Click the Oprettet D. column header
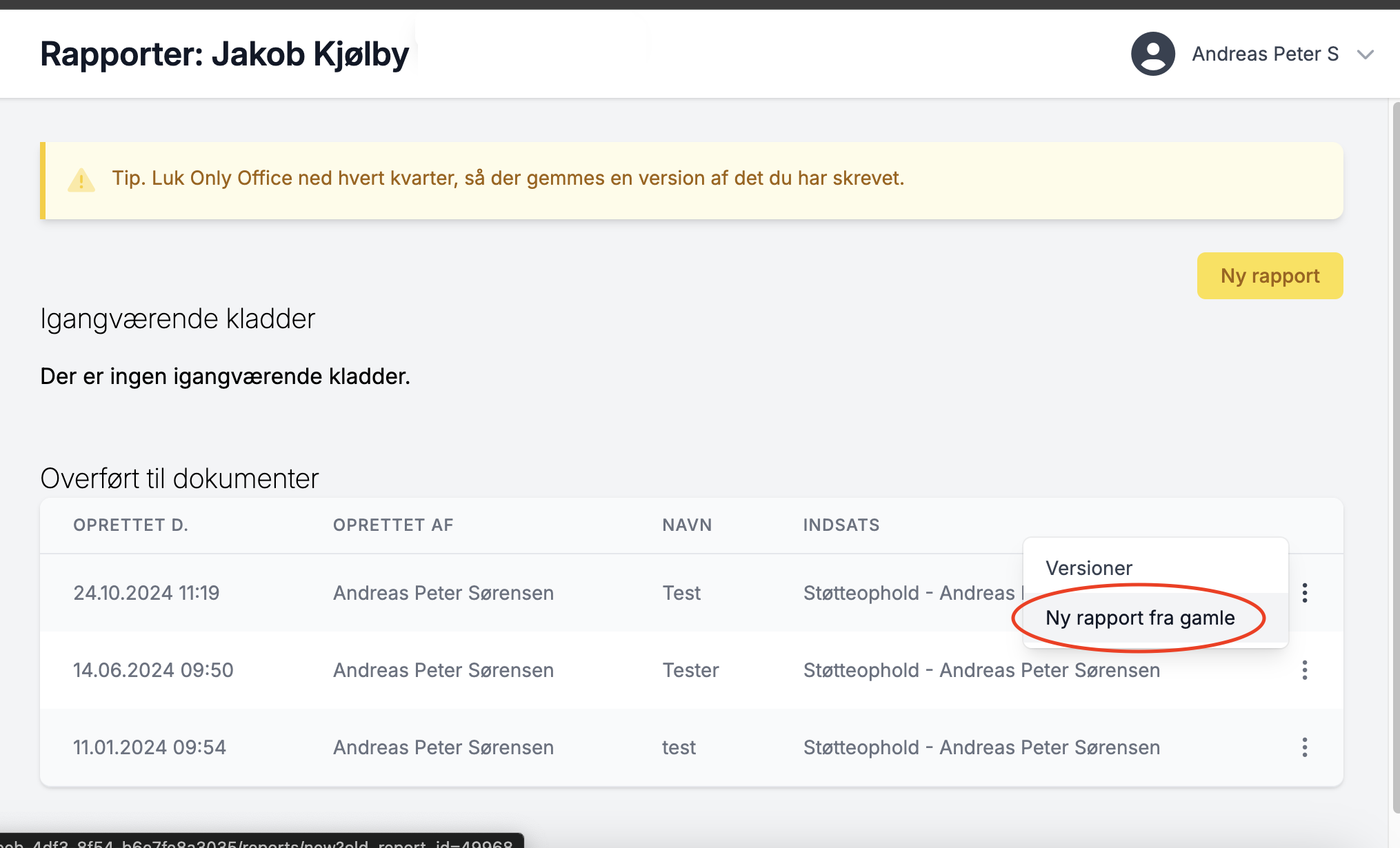The width and height of the screenshot is (1400, 848). [x=130, y=525]
